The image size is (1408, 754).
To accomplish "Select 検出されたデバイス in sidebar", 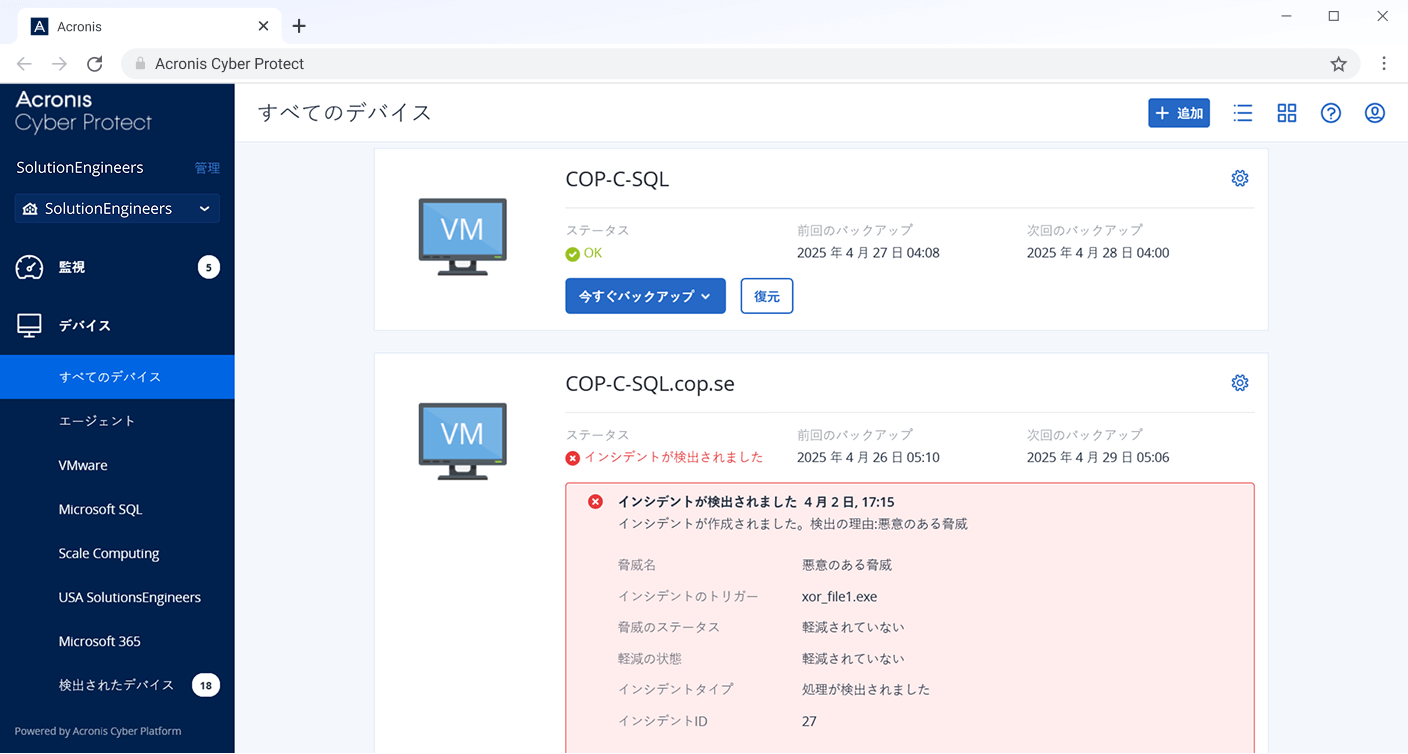I will pyautogui.click(x=117, y=685).
